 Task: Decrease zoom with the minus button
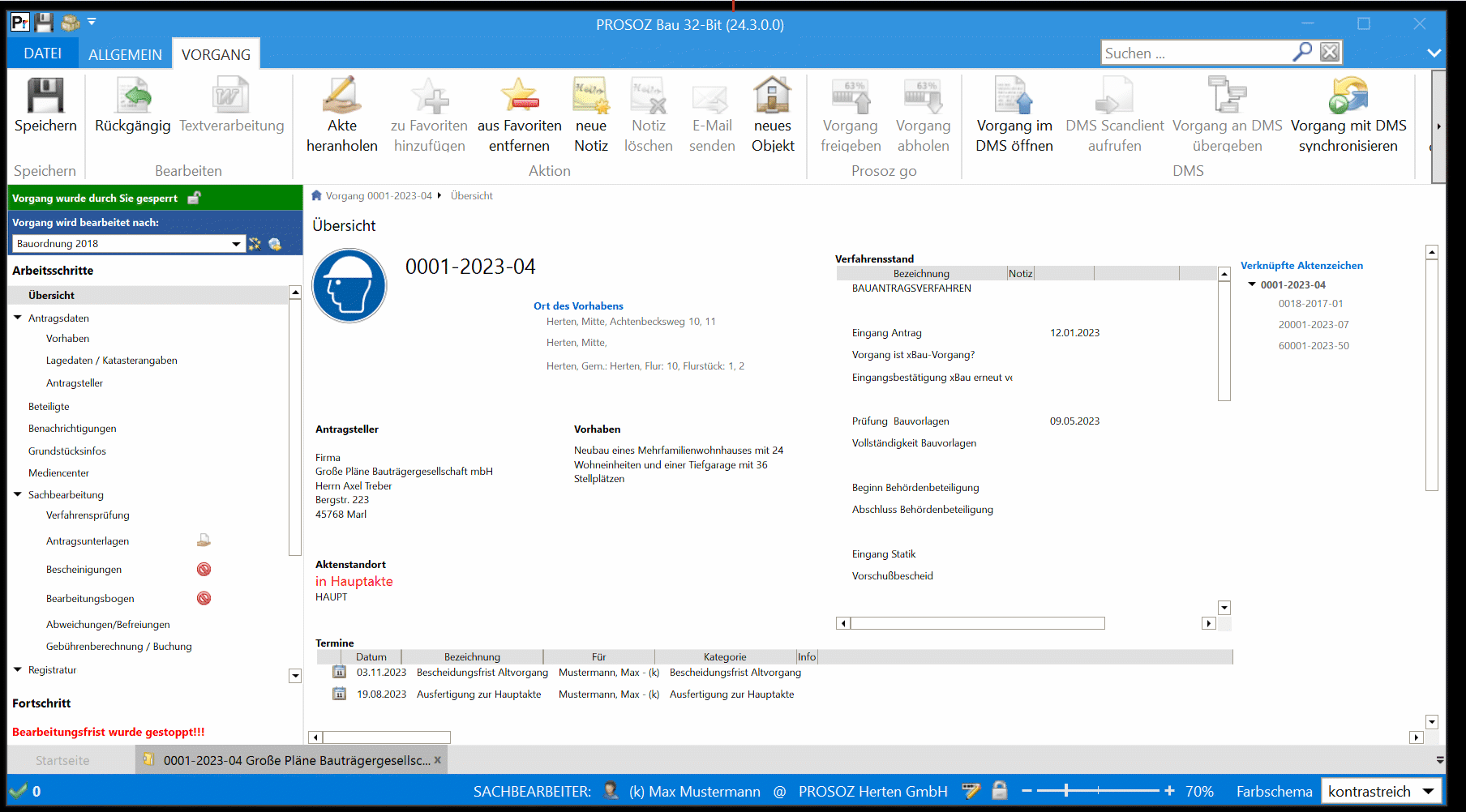point(1027,791)
